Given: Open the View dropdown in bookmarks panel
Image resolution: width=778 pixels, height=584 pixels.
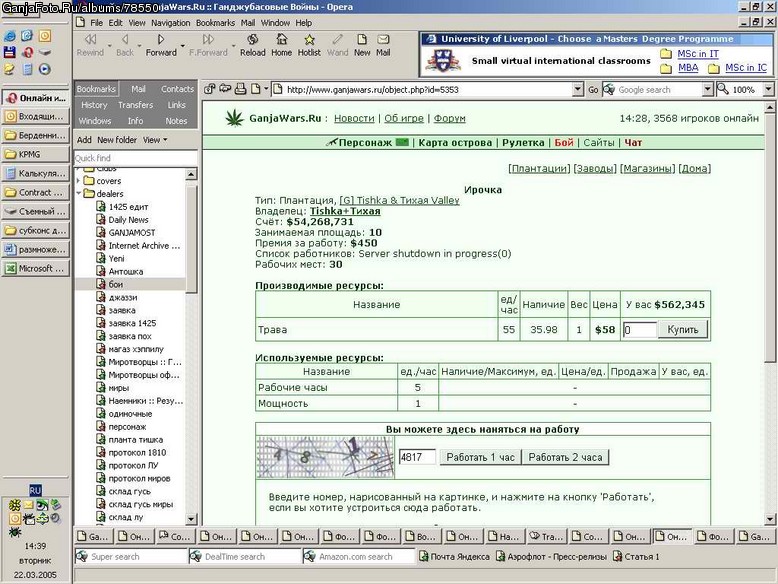Looking at the screenshot, I should click(x=155, y=140).
